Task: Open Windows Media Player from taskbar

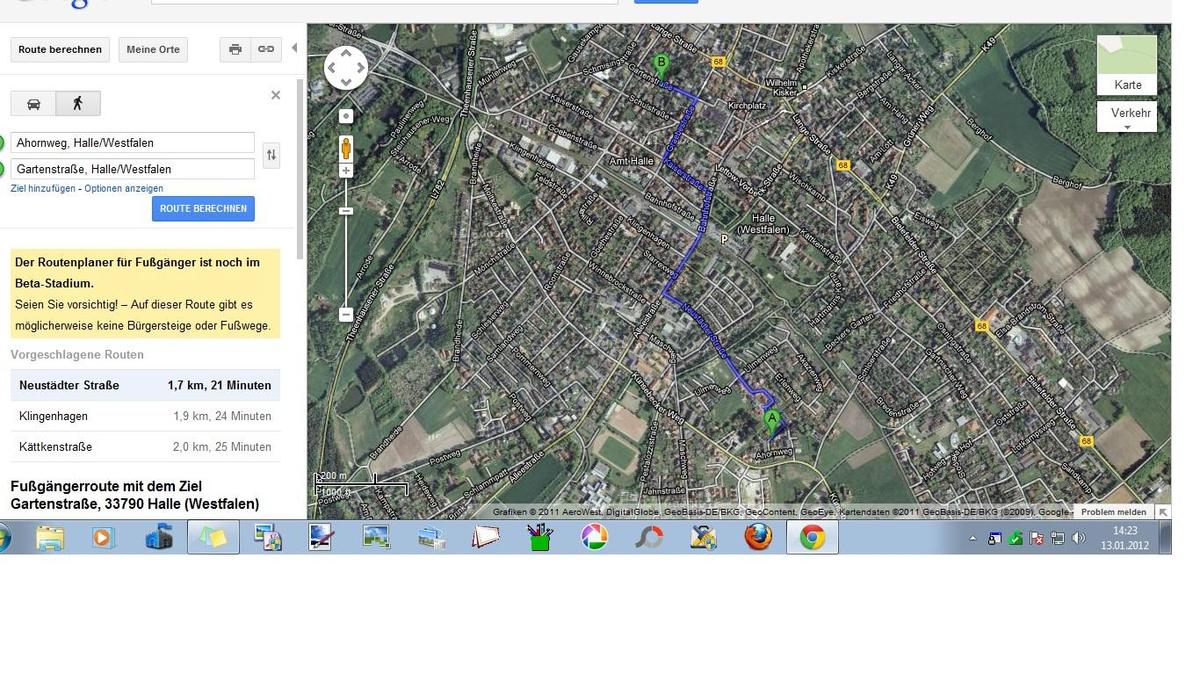Action: [102, 538]
